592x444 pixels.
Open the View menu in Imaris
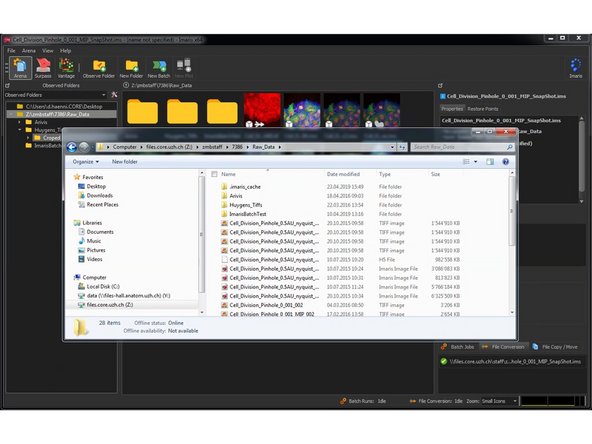pyautogui.click(x=48, y=51)
